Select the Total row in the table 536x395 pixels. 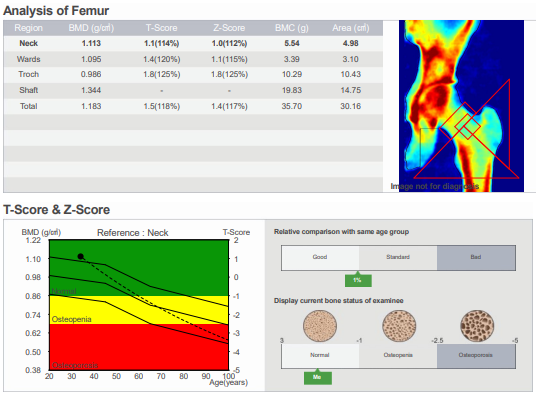(x=193, y=106)
